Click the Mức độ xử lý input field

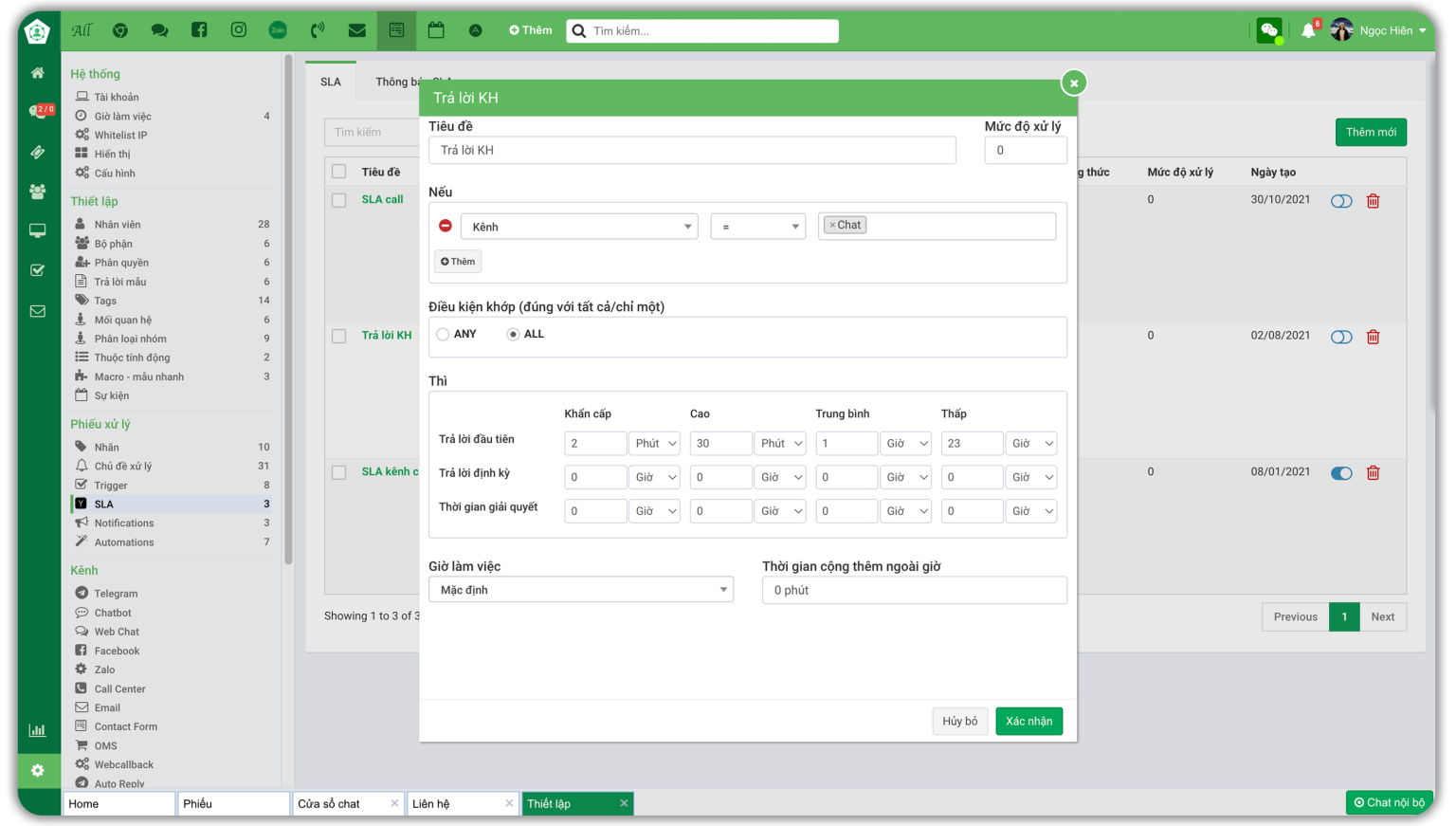(1026, 150)
